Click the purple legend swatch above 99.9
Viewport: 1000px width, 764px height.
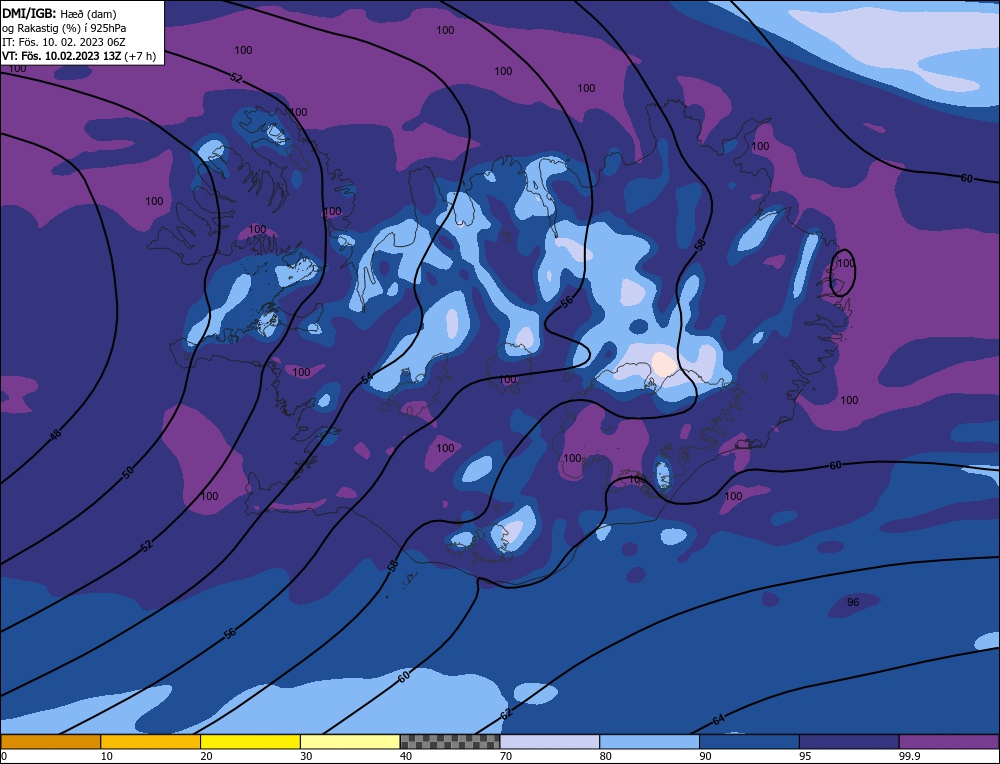(949, 742)
